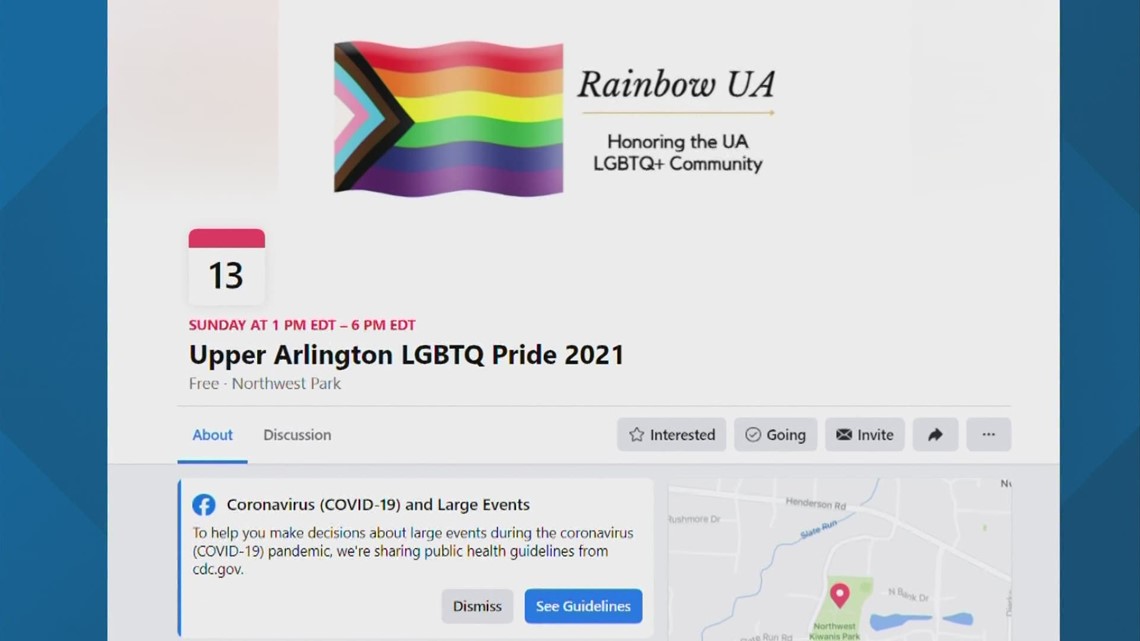This screenshot has width=1140, height=641.
Task: Open the Northwest Park location link
Action: click(x=286, y=383)
